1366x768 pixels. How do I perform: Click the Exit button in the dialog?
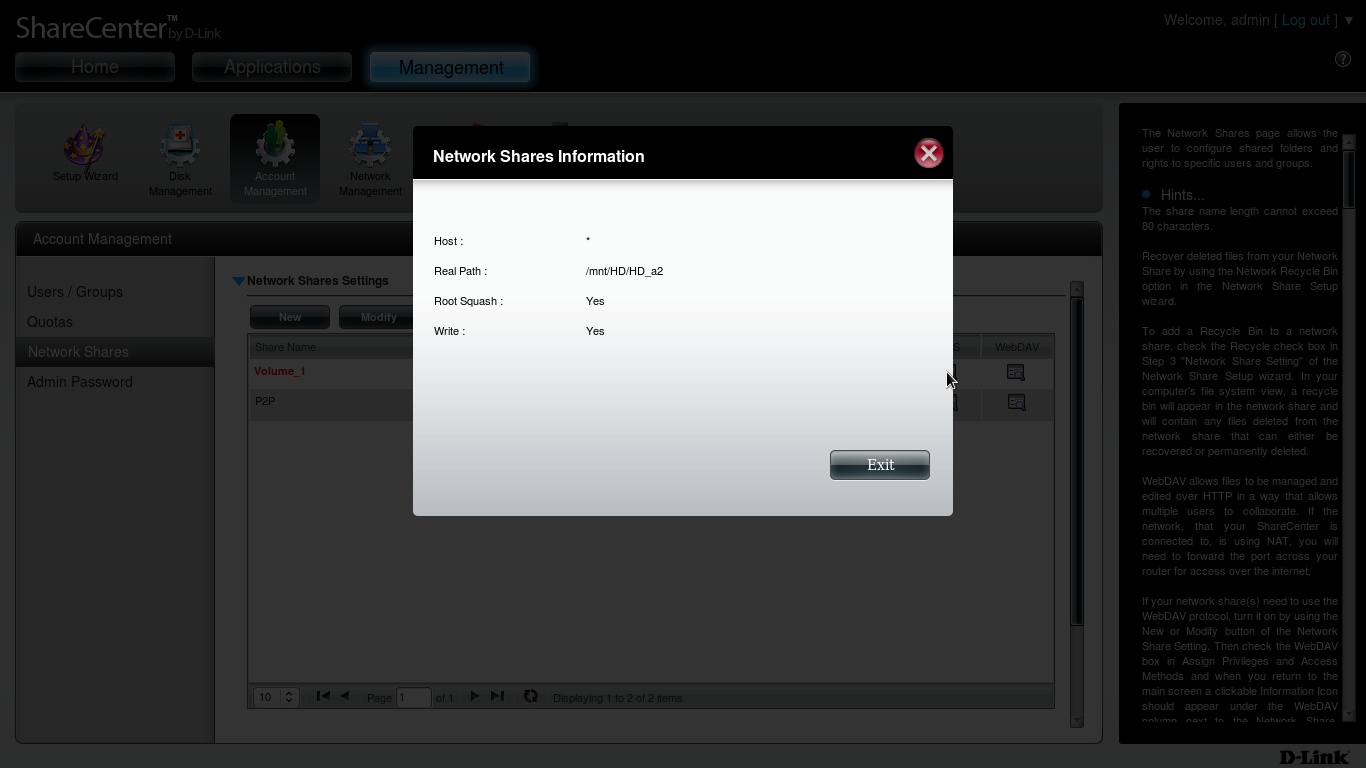pos(880,465)
